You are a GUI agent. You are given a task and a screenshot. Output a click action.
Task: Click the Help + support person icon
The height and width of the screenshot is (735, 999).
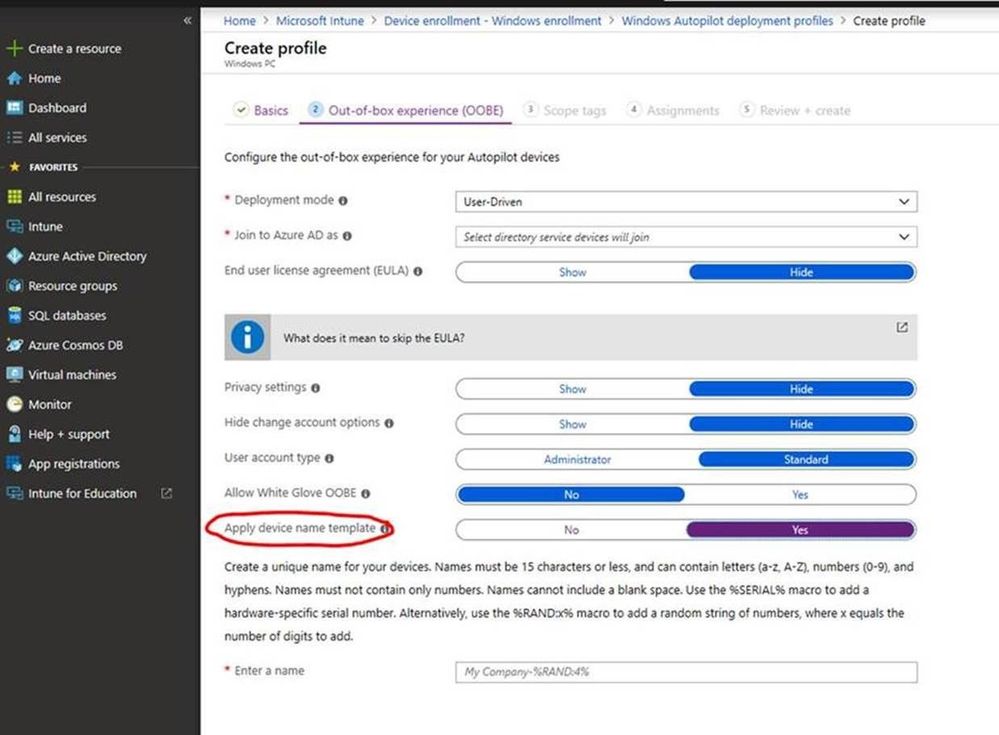click(x=14, y=434)
